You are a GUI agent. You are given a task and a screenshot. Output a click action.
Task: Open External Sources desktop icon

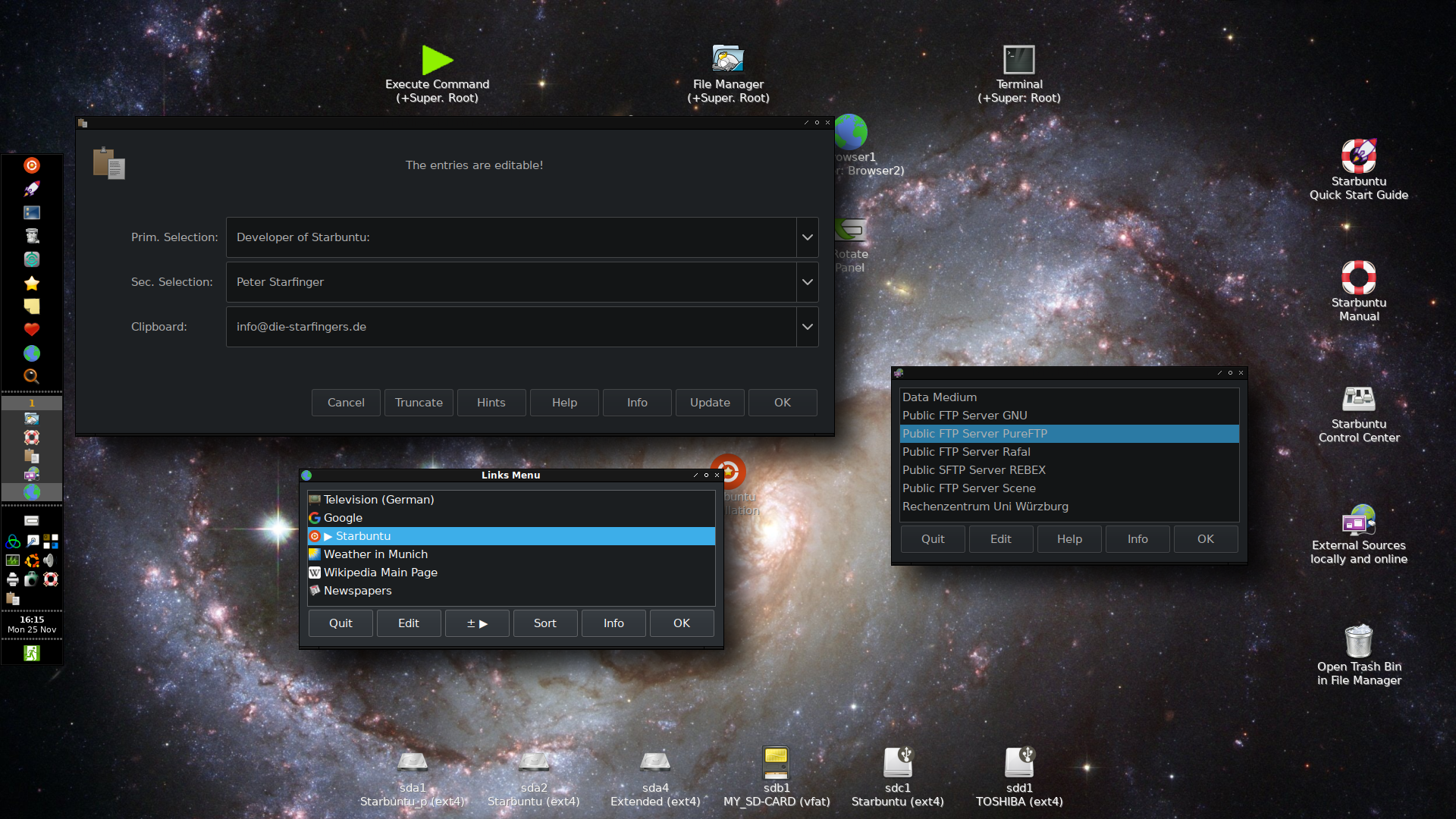(1358, 520)
